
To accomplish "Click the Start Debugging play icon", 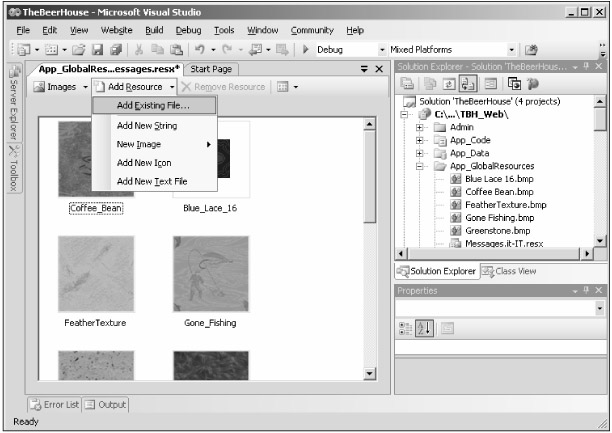I will (x=306, y=49).
